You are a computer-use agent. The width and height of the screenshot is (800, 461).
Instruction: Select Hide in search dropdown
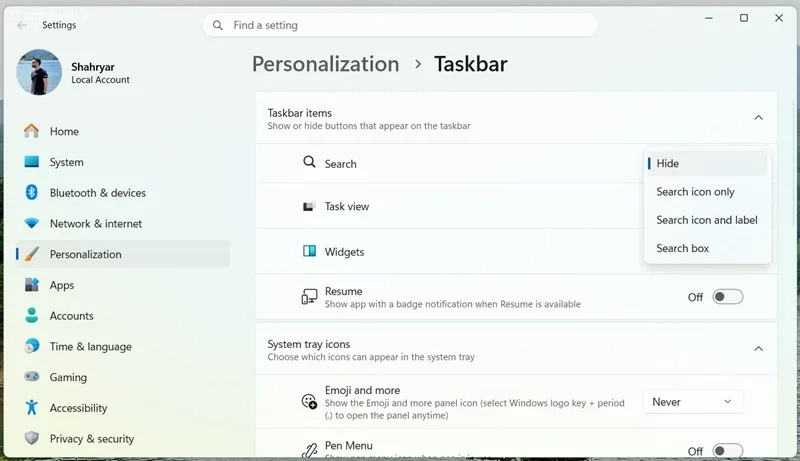[x=707, y=163]
